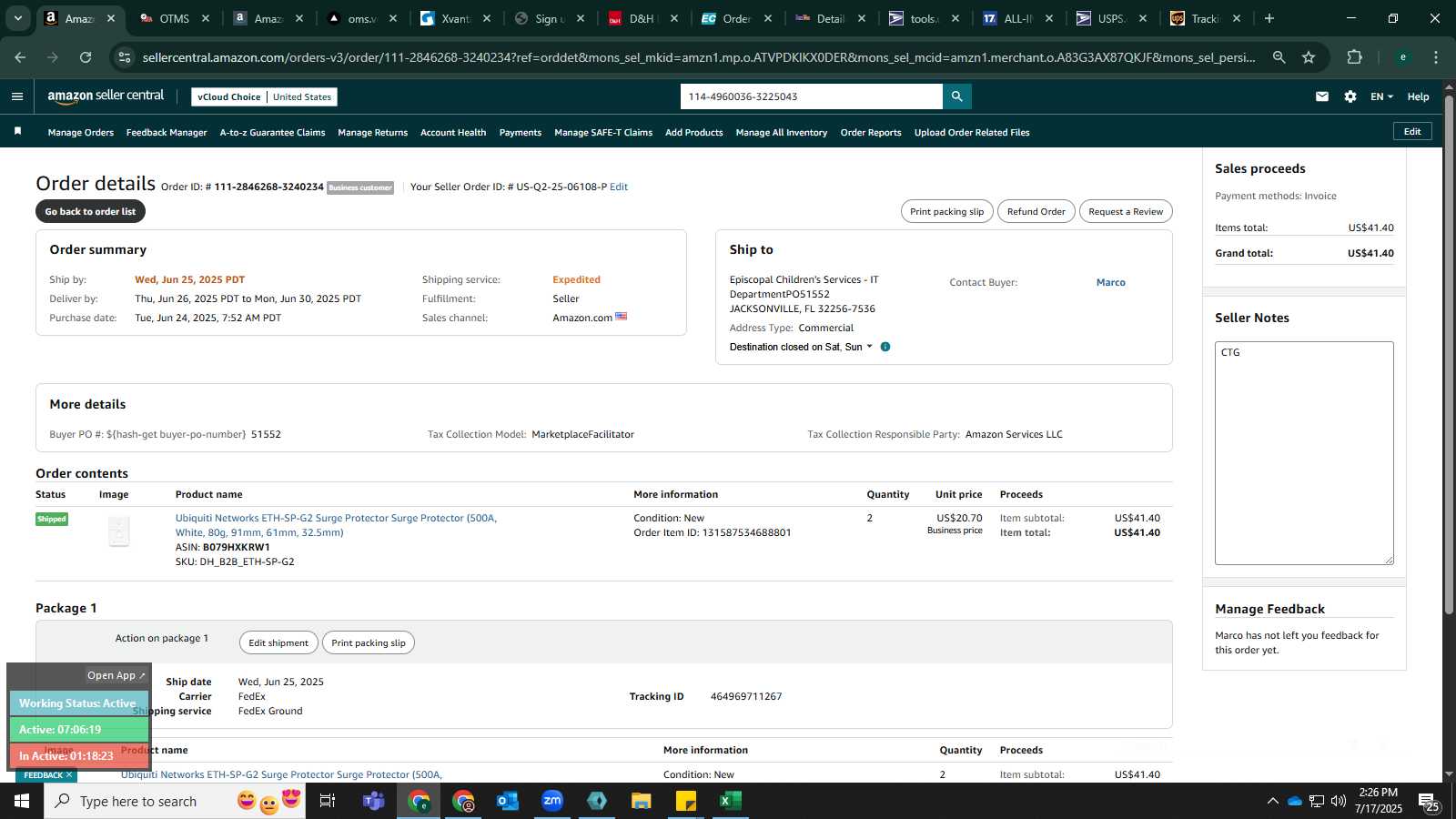The image size is (1456, 819).
Task: Open a new browser tab
Action: (x=1269, y=18)
